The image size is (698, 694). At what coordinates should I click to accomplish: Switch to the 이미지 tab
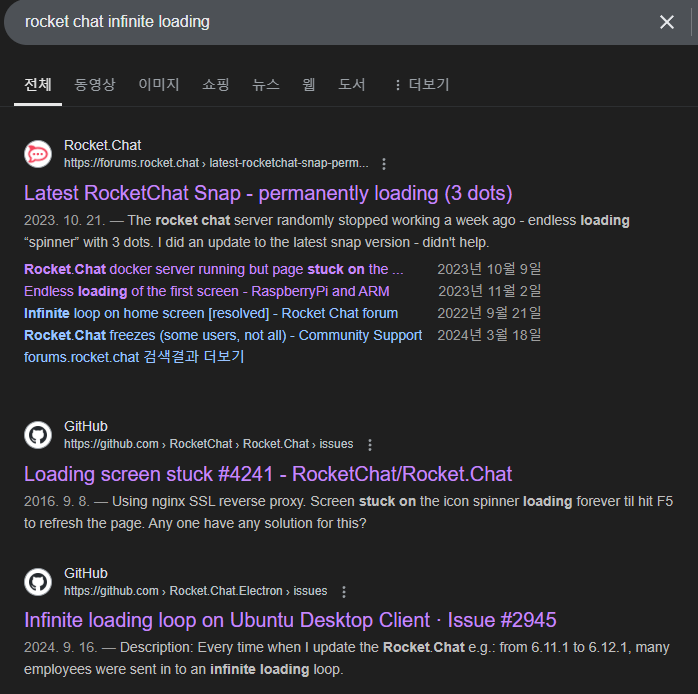tap(158, 85)
